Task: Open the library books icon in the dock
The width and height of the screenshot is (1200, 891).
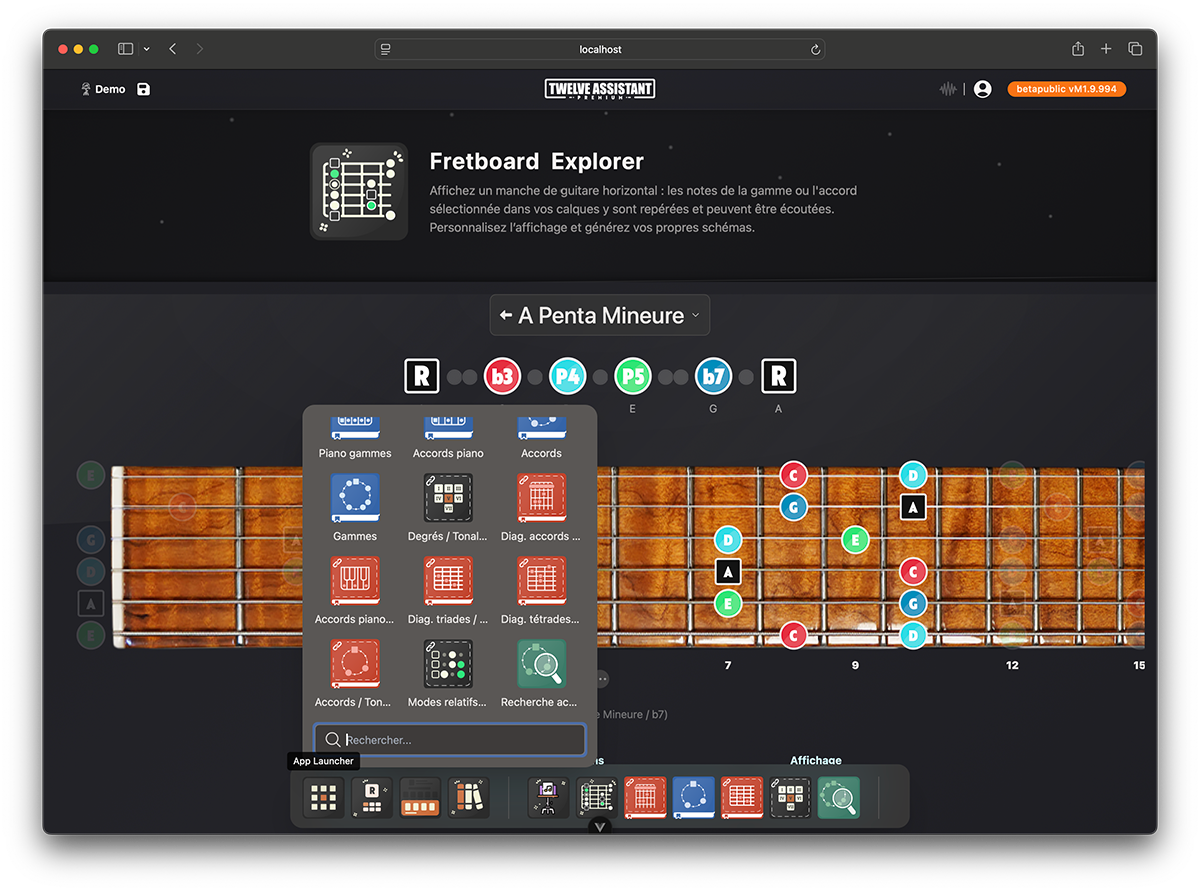Action: 469,797
